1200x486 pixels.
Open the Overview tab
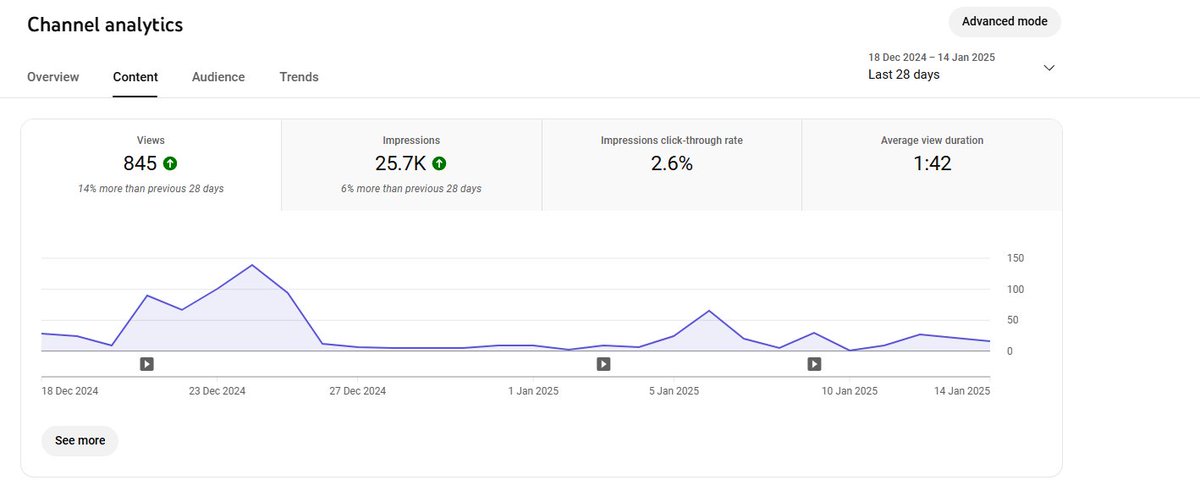point(53,77)
